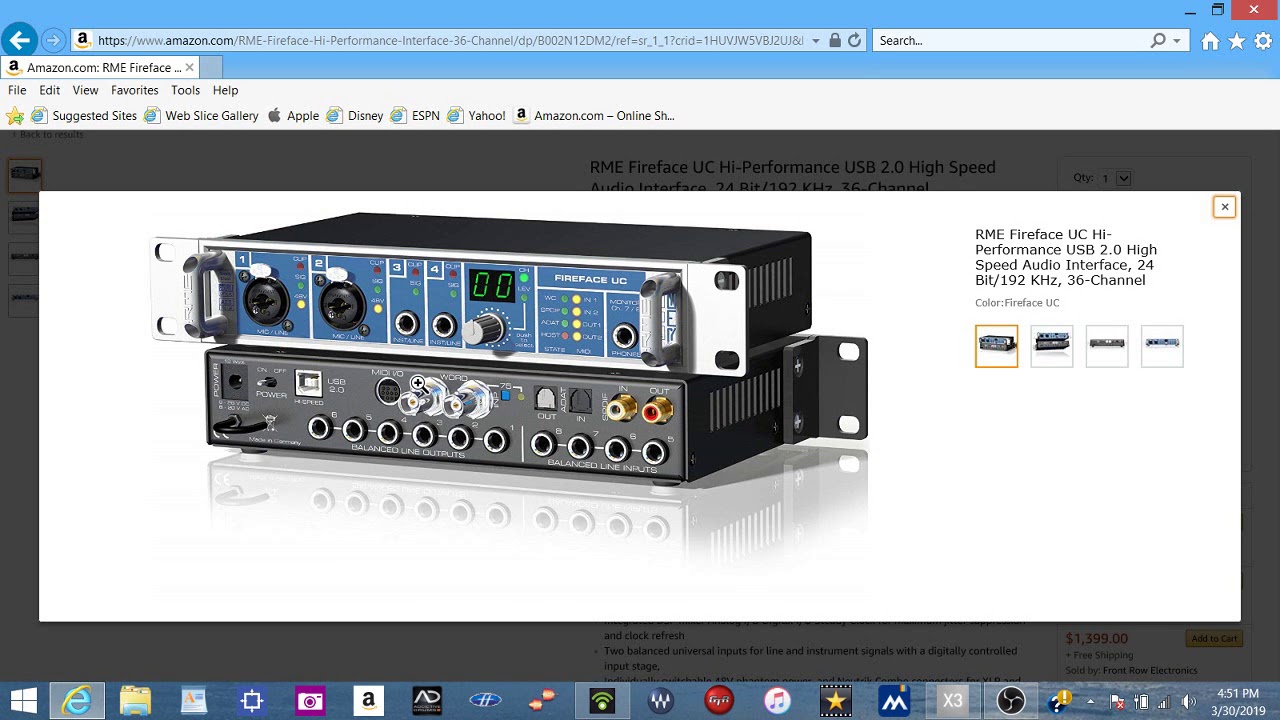
Task: Open the Yahoo! favorites link
Action: 476,116
